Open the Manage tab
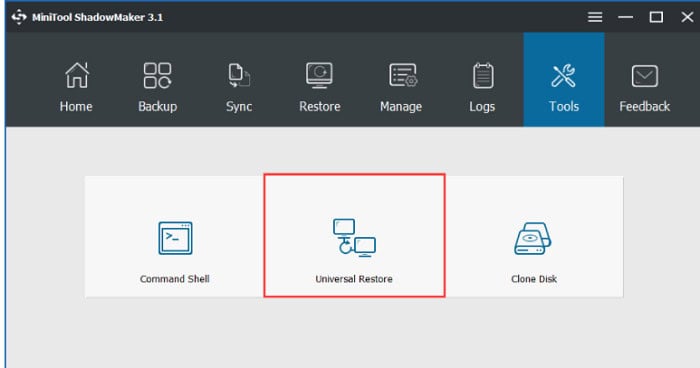 click(401, 87)
